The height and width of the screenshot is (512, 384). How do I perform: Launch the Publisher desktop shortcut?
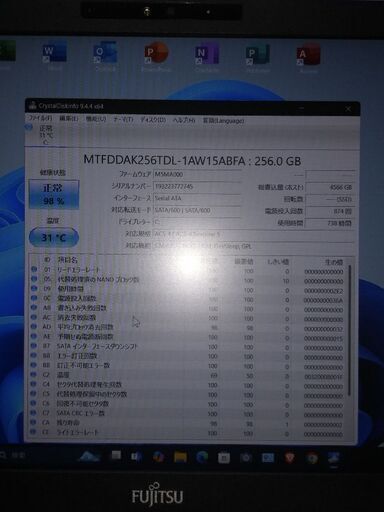(x=258, y=57)
